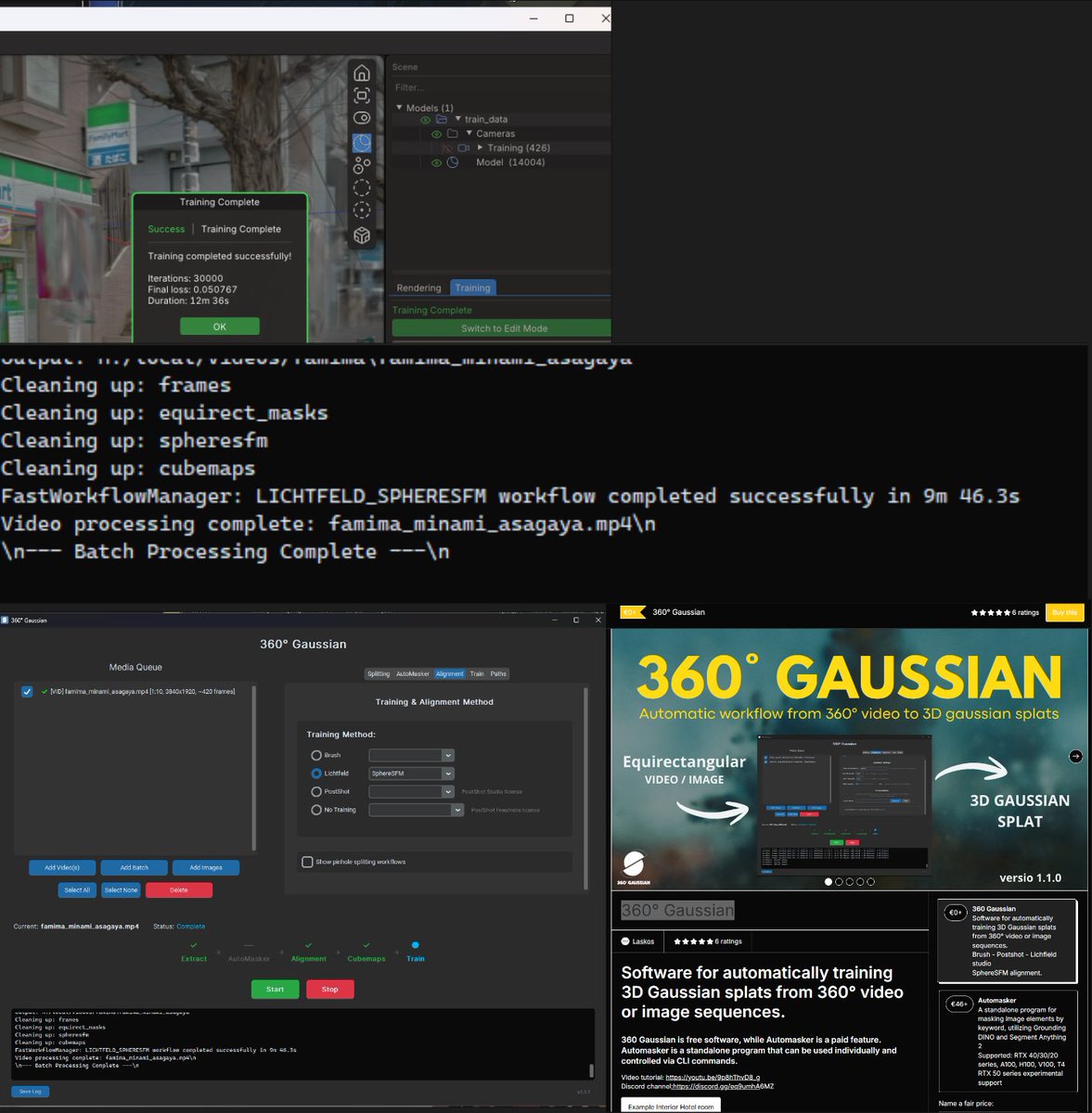Screen dimensions: 1092x1113
Task: Expand the Training (426) tree node
Action: point(480,147)
